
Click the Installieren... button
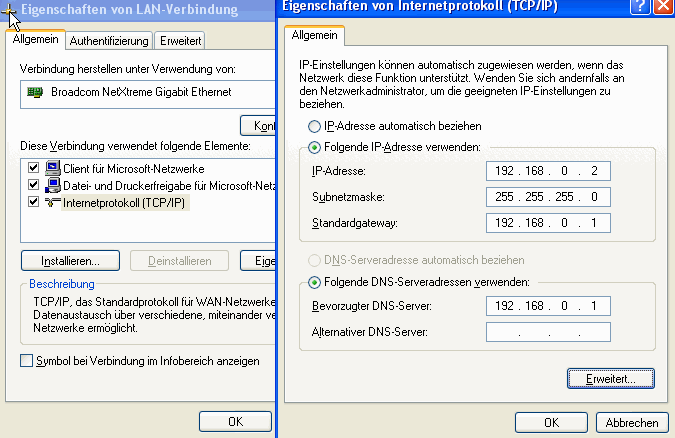[70, 261]
